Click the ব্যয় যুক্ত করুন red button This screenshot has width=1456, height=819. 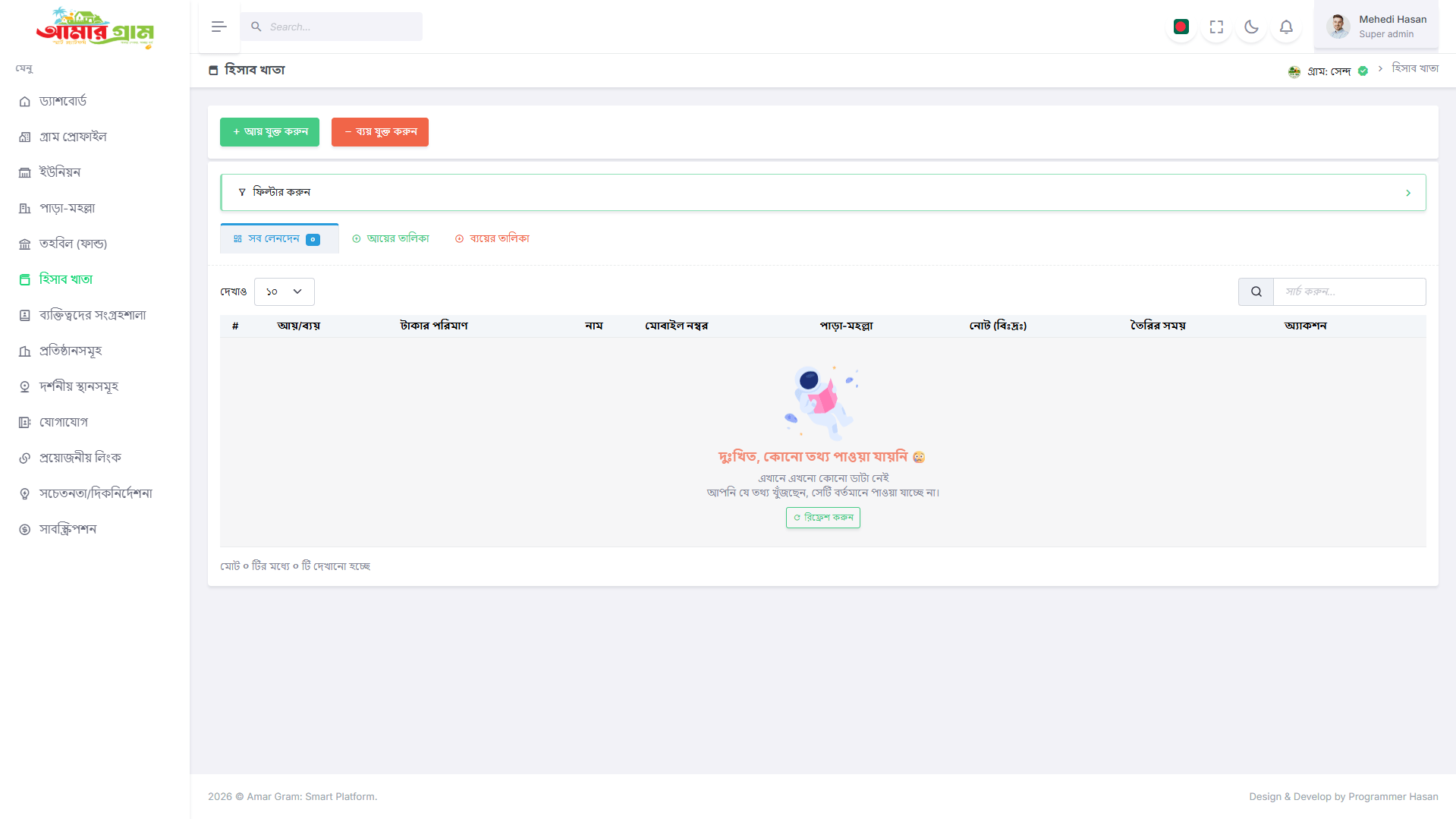pos(380,132)
